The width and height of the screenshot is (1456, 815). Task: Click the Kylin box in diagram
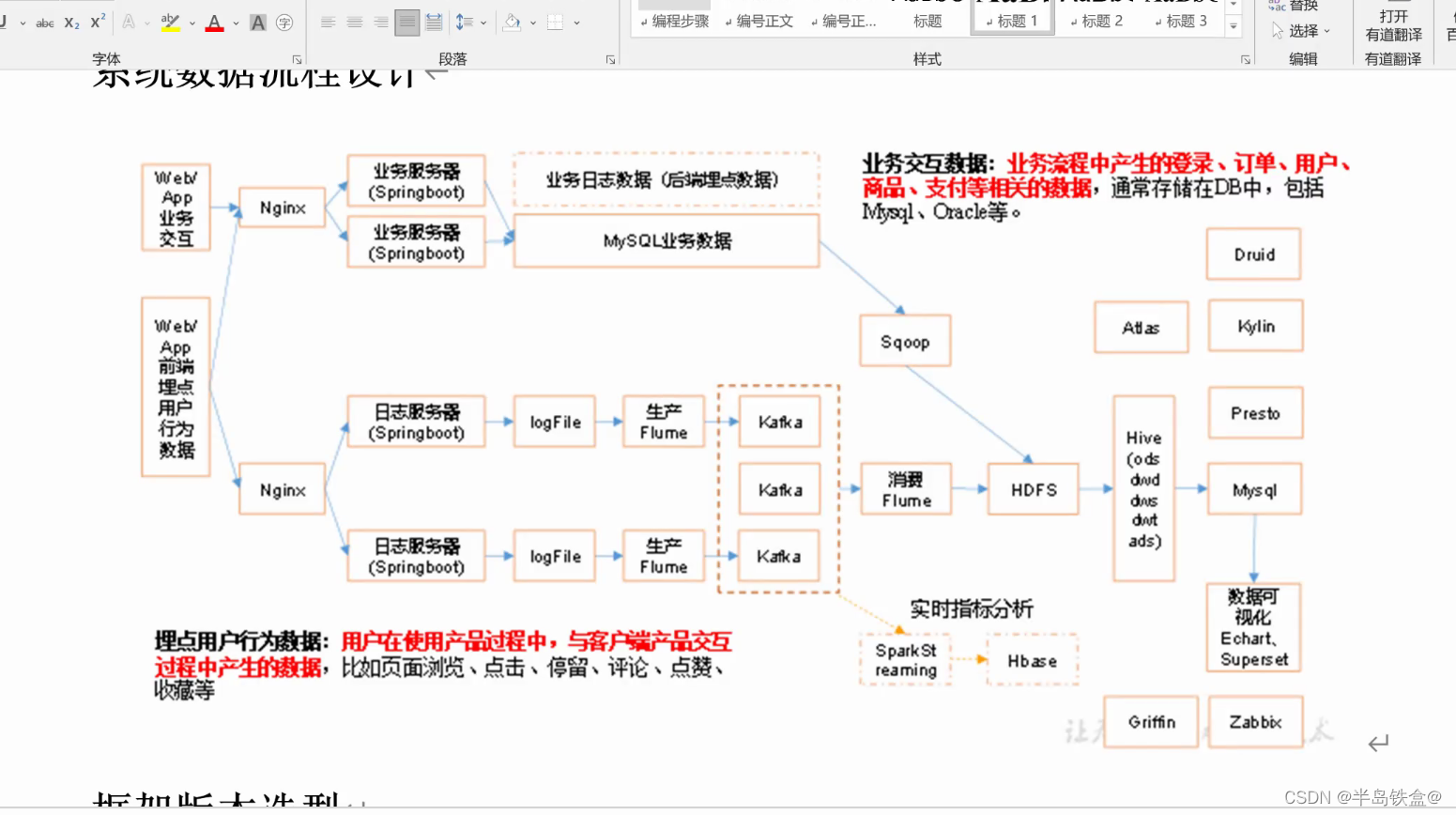point(1256,326)
